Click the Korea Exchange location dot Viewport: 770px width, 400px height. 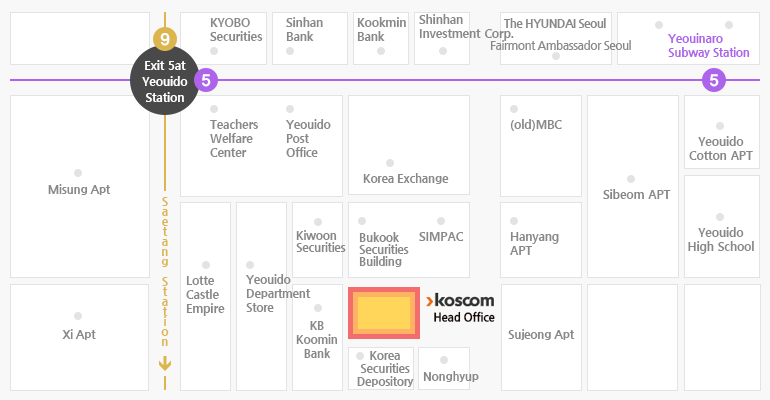390,163
